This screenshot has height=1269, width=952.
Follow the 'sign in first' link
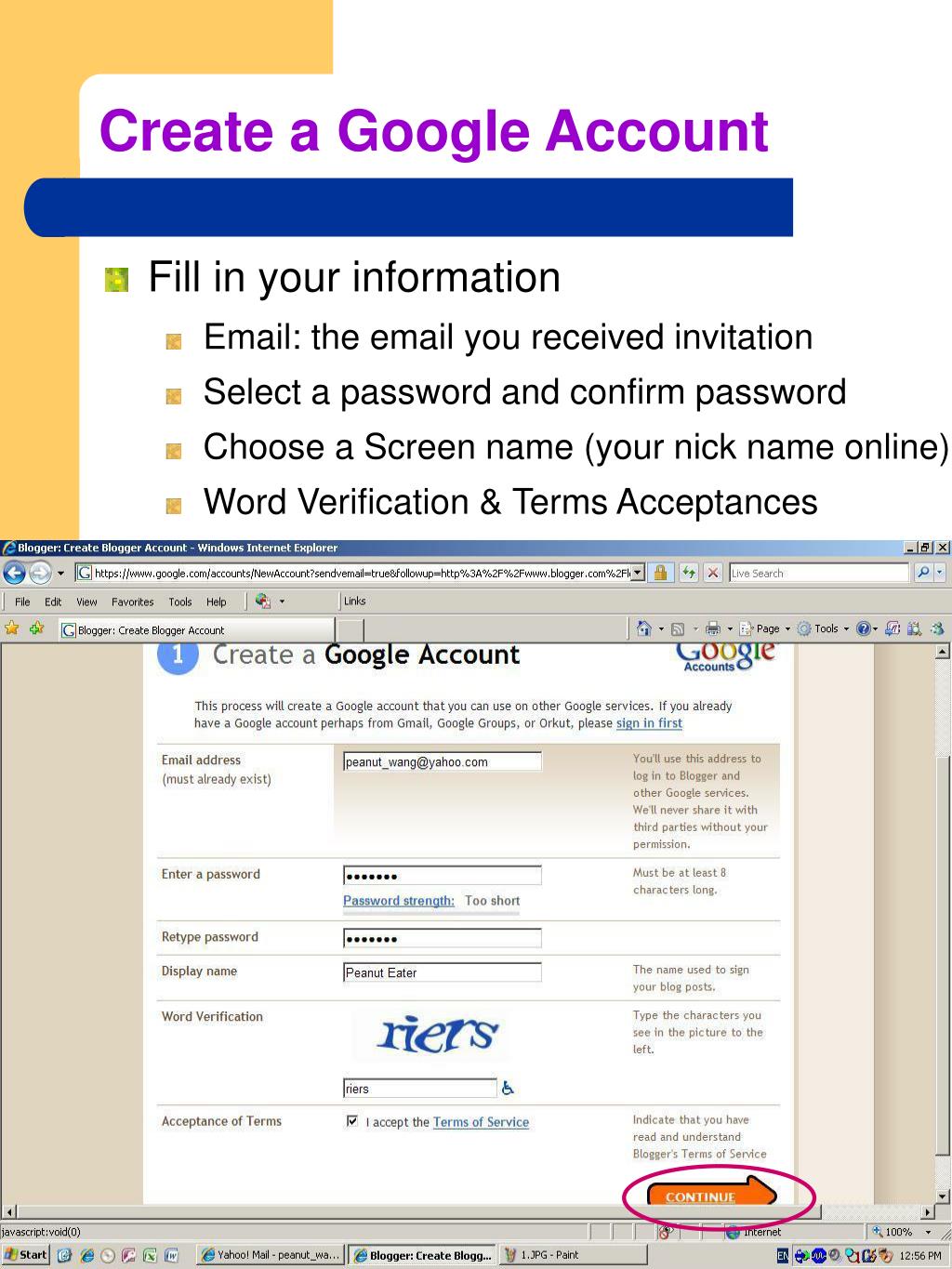click(649, 723)
